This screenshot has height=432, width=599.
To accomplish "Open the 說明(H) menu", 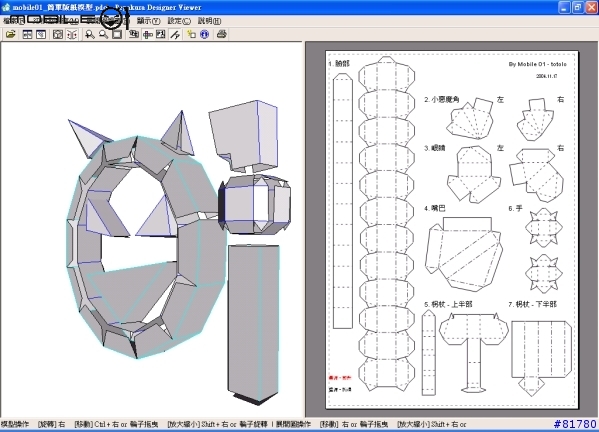I will pos(209,21).
